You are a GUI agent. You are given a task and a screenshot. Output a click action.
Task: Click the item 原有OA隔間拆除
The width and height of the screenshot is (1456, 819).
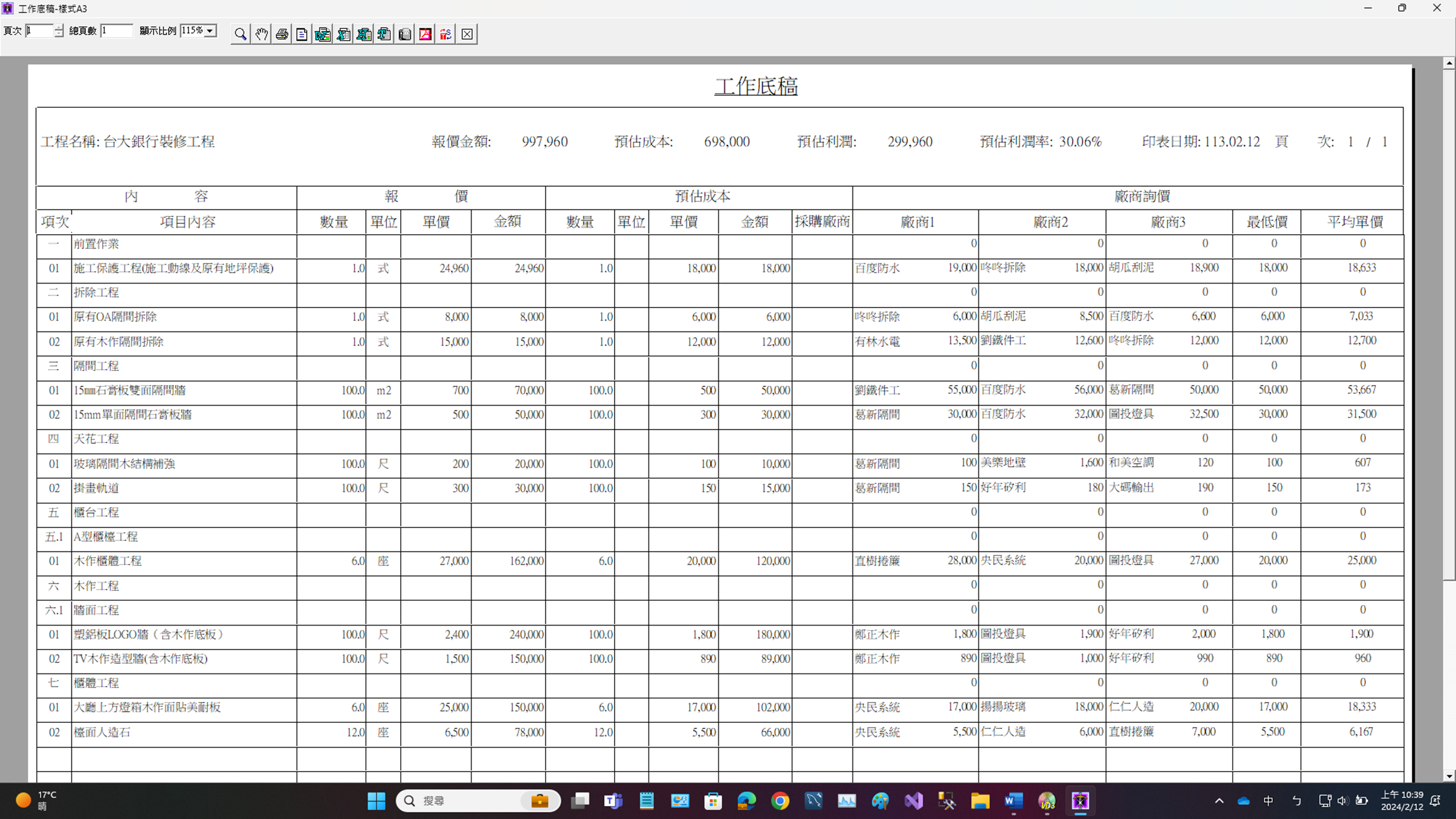click(x=115, y=317)
